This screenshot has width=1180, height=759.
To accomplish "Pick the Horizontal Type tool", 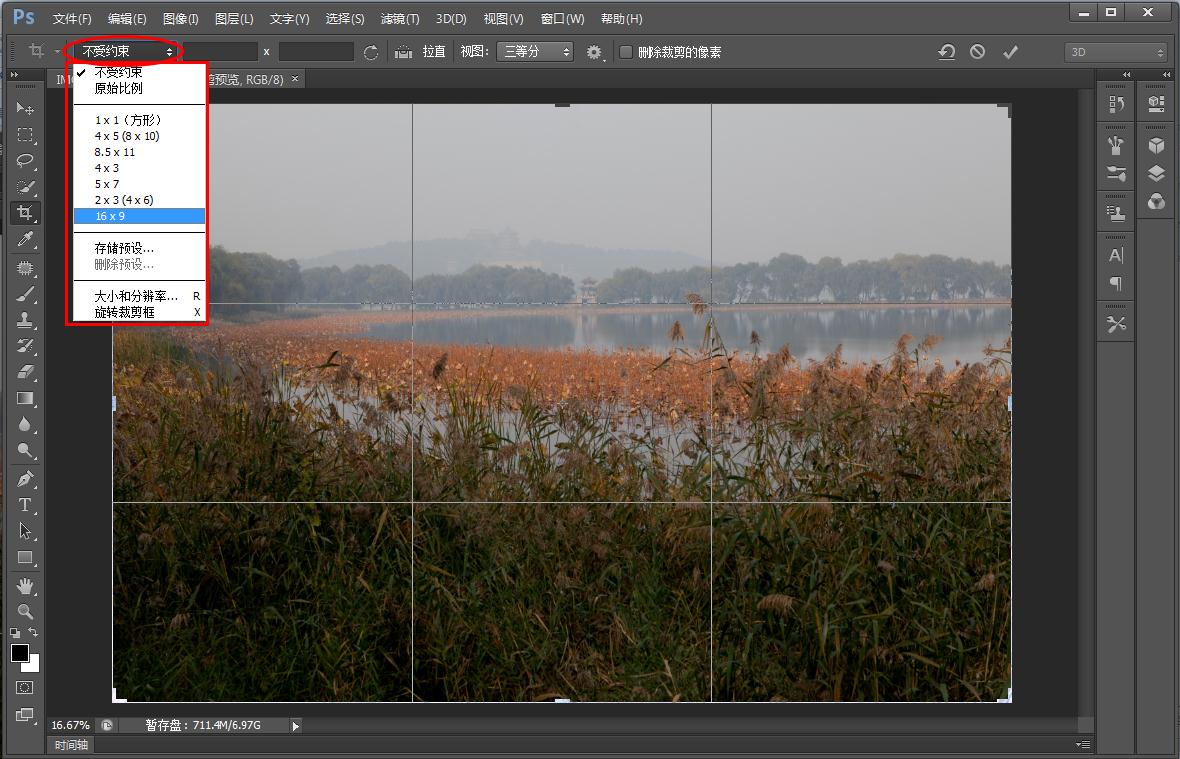I will tap(25, 505).
